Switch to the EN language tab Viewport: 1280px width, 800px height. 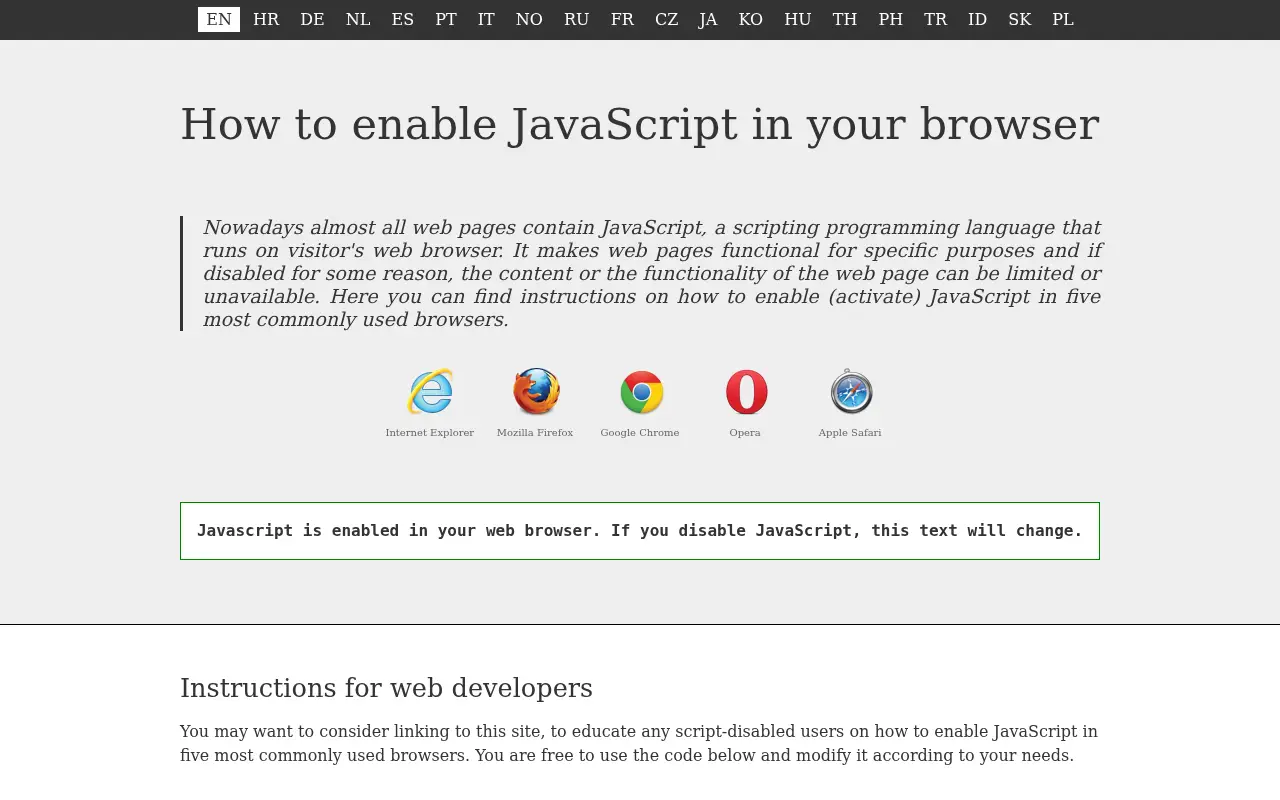(219, 19)
